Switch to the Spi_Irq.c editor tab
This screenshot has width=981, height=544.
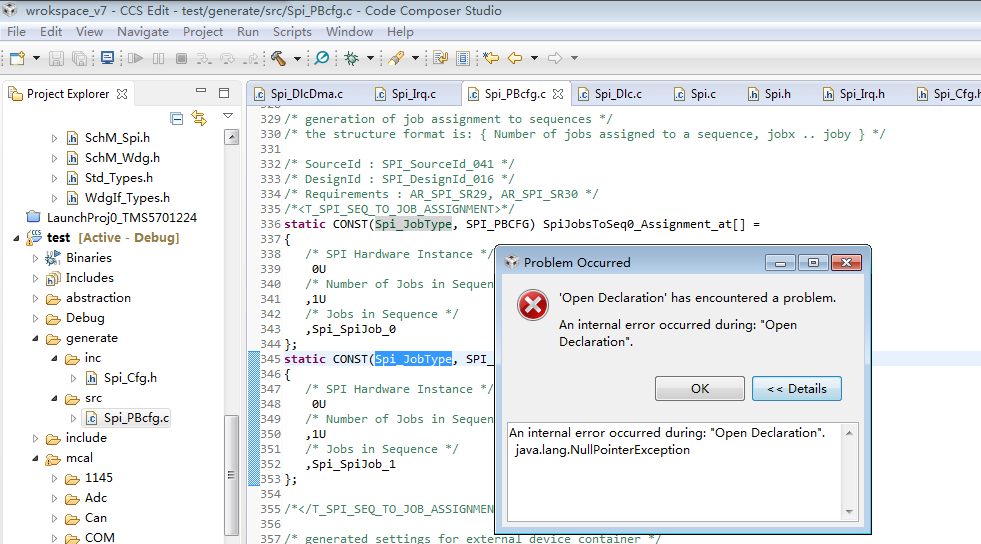pos(413,94)
